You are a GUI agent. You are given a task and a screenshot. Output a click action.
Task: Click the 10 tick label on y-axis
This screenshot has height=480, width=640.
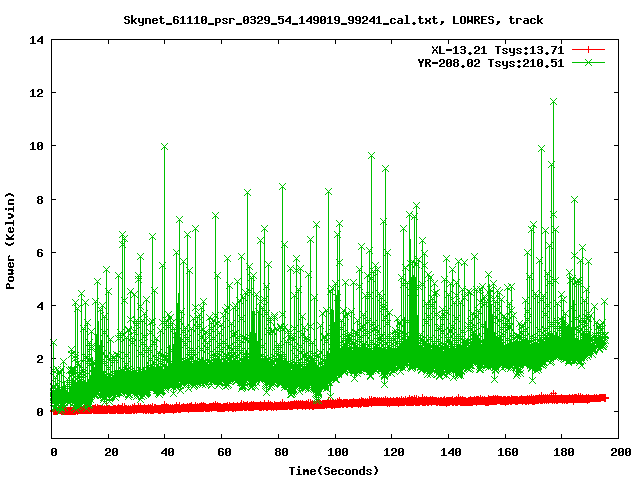37,146
